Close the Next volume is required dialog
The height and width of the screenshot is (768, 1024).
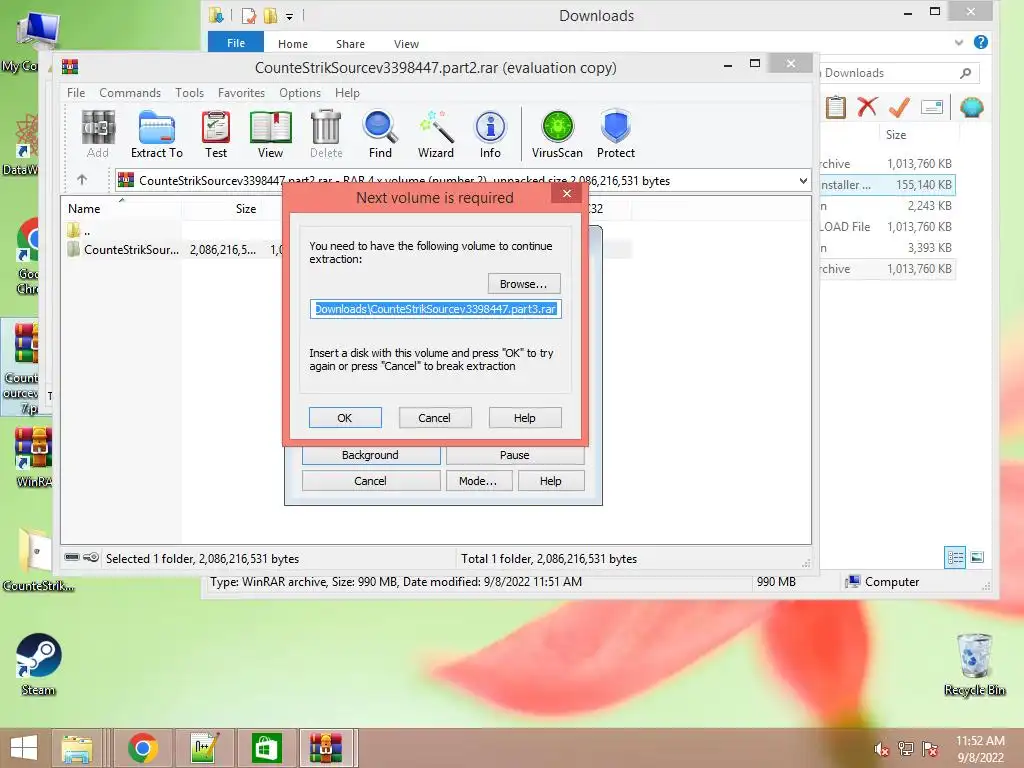[x=567, y=193]
